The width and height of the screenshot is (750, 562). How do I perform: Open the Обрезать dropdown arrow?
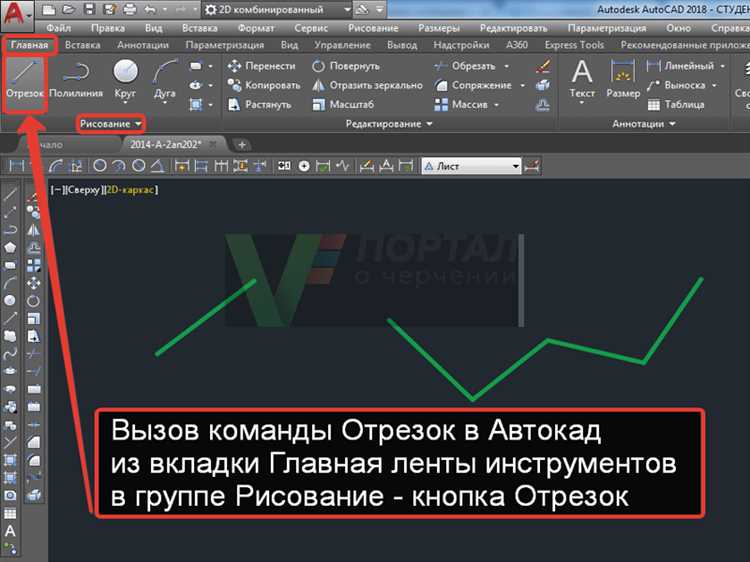[x=507, y=66]
